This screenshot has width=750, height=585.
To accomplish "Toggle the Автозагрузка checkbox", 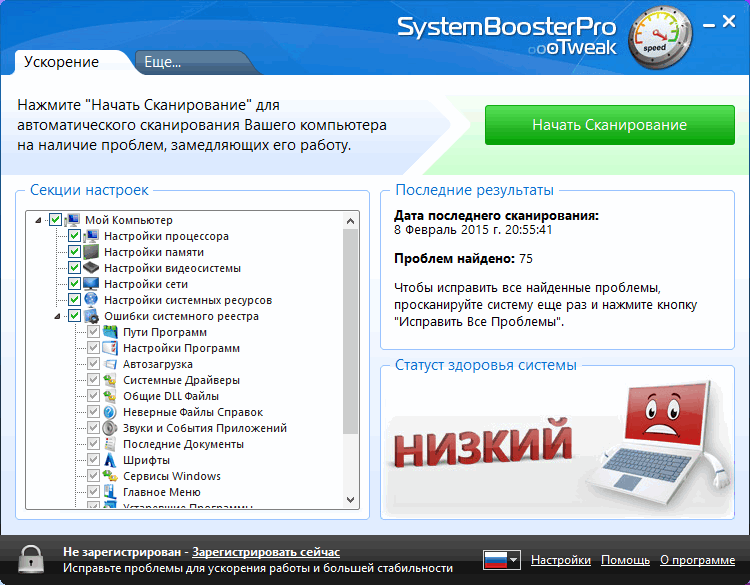I will coord(93,364).
